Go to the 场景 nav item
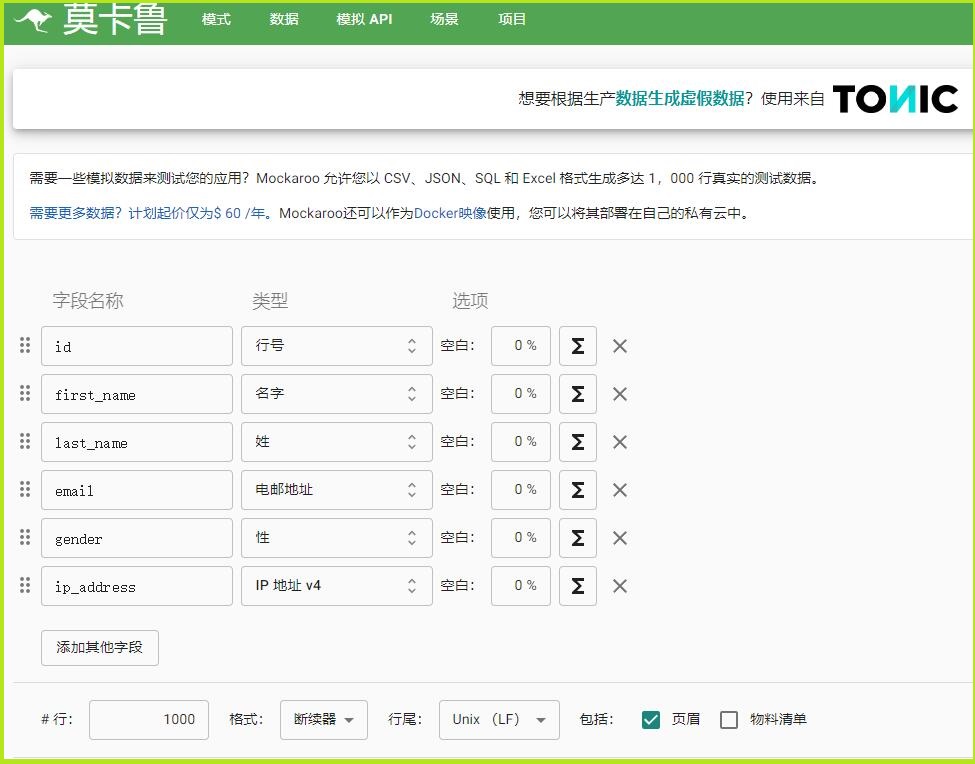 (x=444, y=20)
